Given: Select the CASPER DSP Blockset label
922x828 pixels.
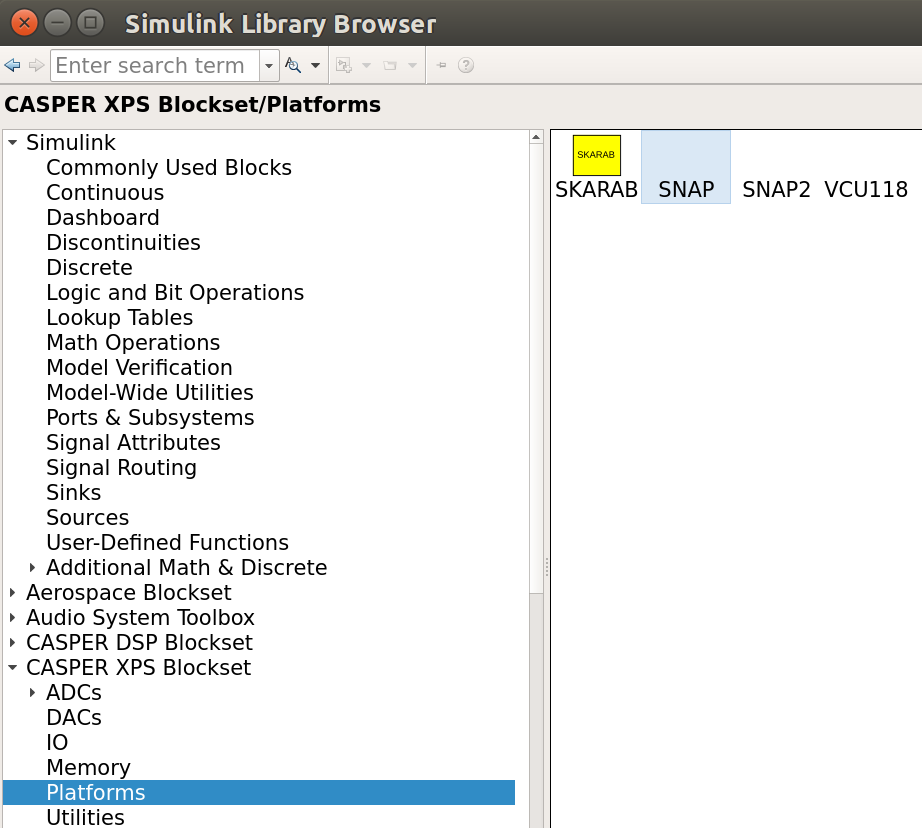Looking at the screenshot, I should 139,642.
